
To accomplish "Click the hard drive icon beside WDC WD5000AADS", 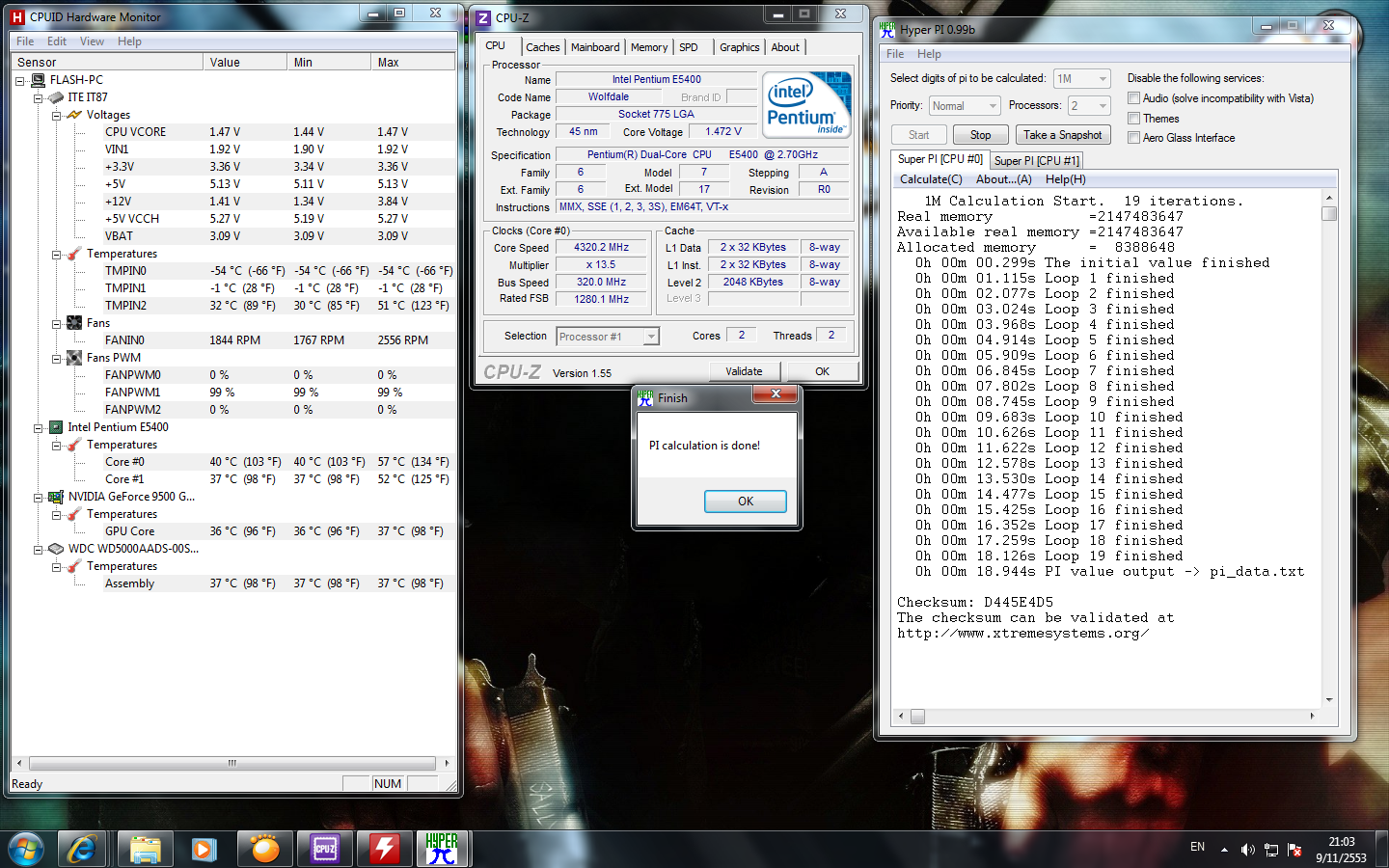I will click(x=56, y=549).
